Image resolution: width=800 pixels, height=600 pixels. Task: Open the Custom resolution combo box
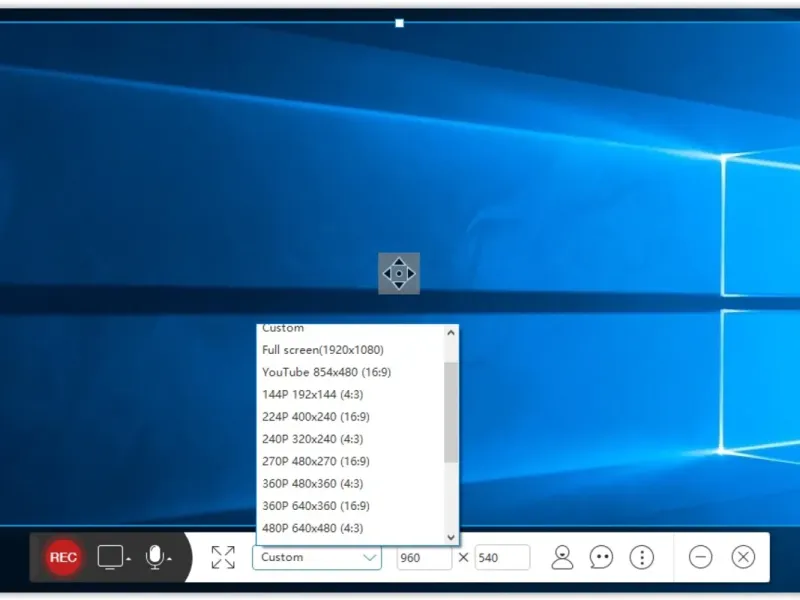pyautogui.click(x=317, y=557)
